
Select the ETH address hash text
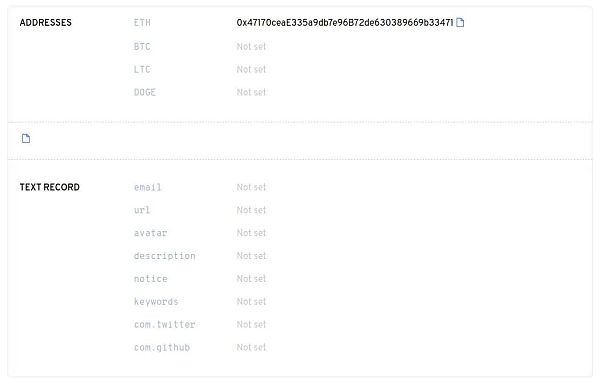coord(345,23)
